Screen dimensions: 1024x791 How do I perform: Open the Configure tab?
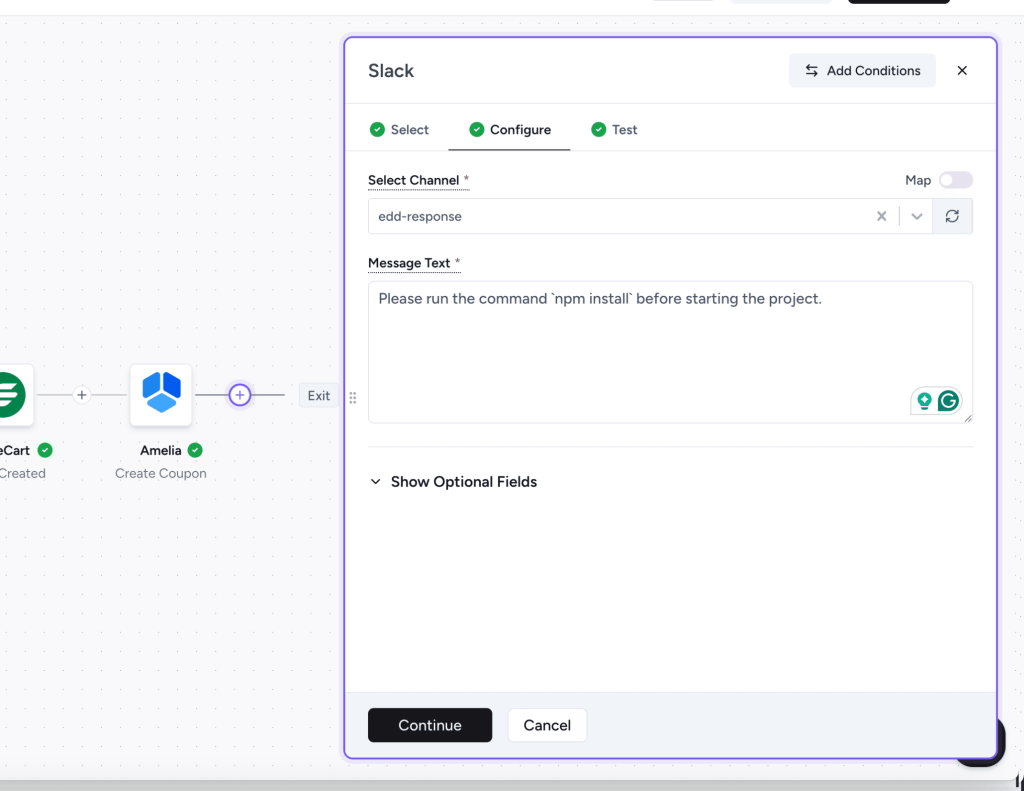pos(510,130)
